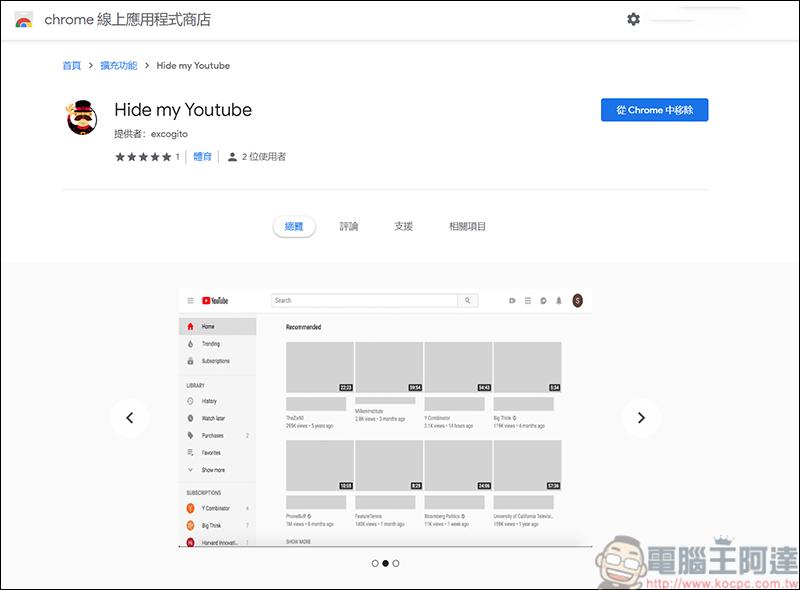Viewport: 800px width, 590px height.
Task: Click the five-star rating
Action: pos(143,157)
